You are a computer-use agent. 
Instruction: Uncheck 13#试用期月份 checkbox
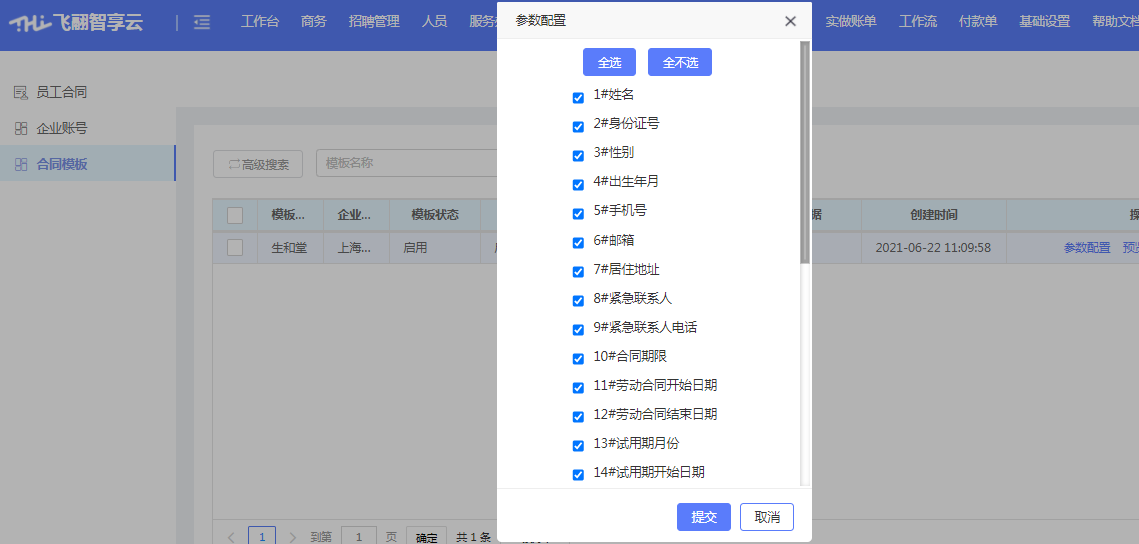(x=578, y=446)
